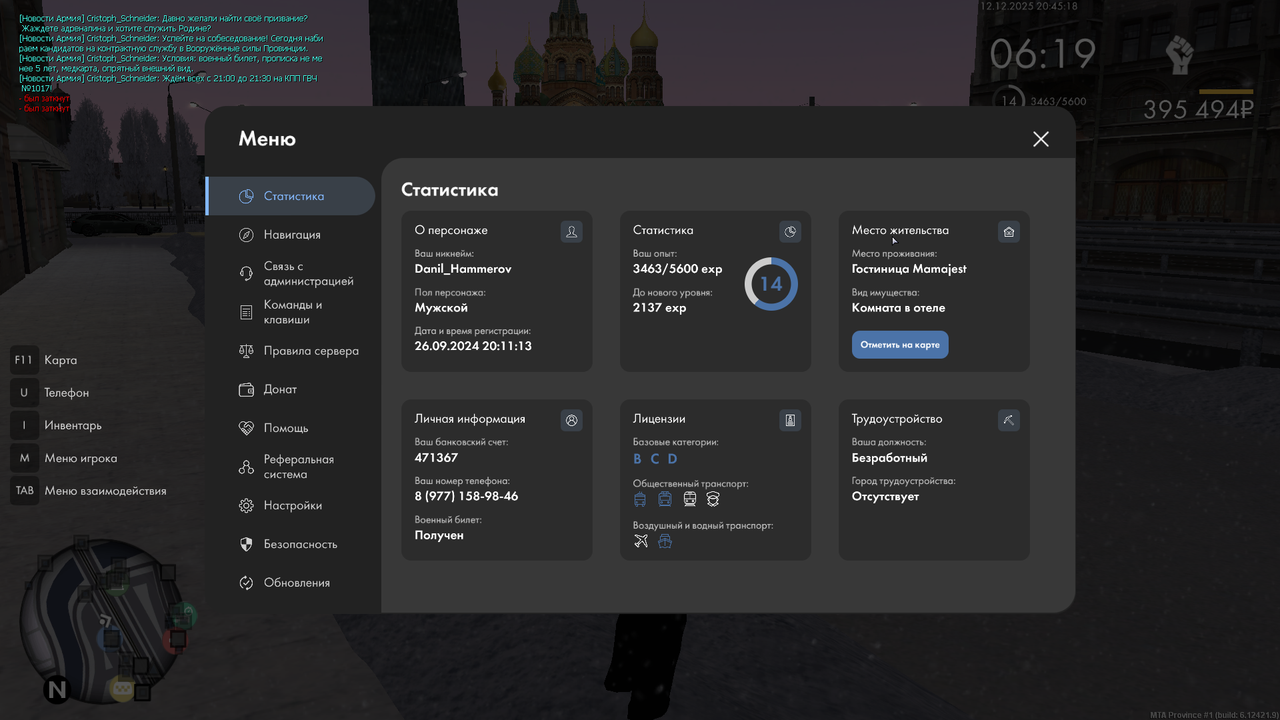Click the bus license icon
The image size is (1280, 720).
pyautogui.click(x=665, y=499)
